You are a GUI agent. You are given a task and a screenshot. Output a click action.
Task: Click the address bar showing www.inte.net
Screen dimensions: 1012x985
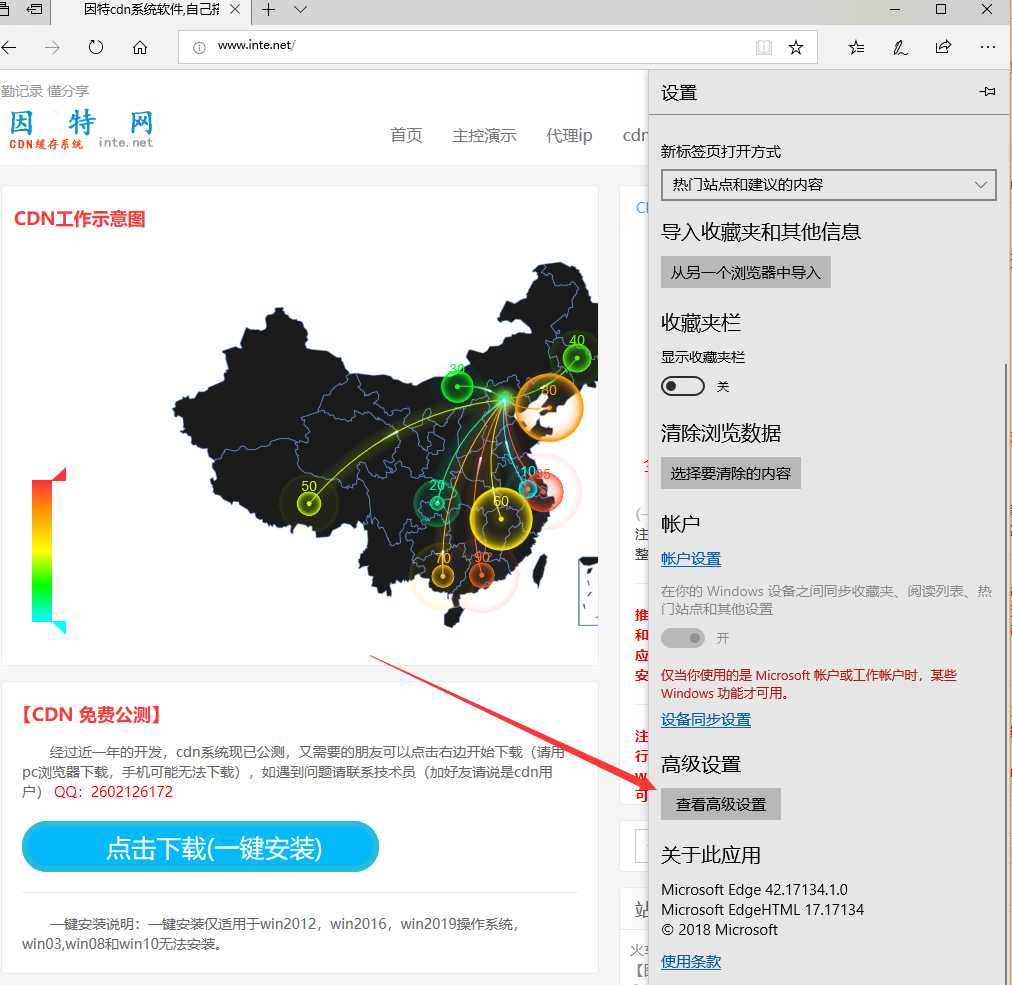coord(470,47)
